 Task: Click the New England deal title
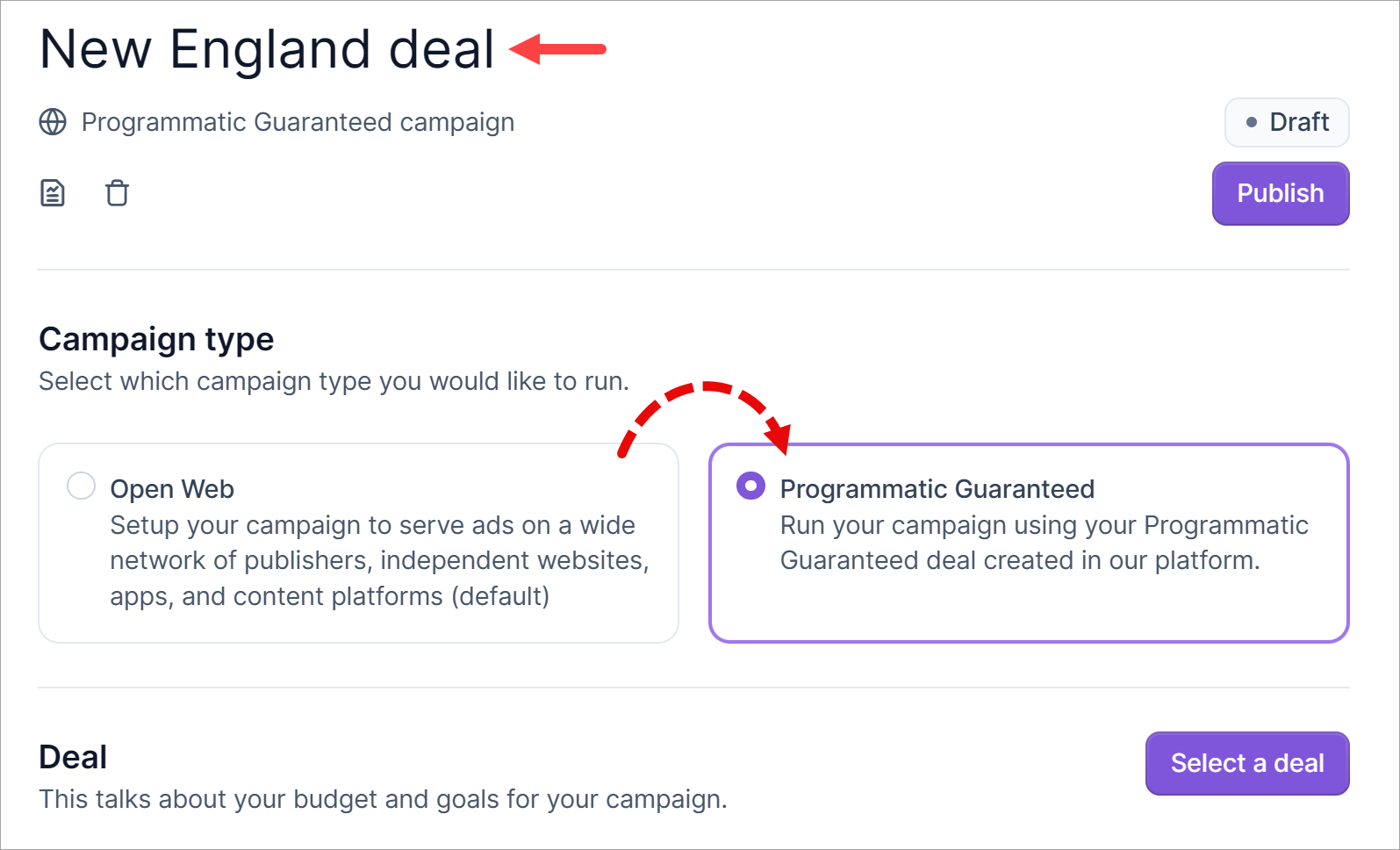(x=267, y=49)
